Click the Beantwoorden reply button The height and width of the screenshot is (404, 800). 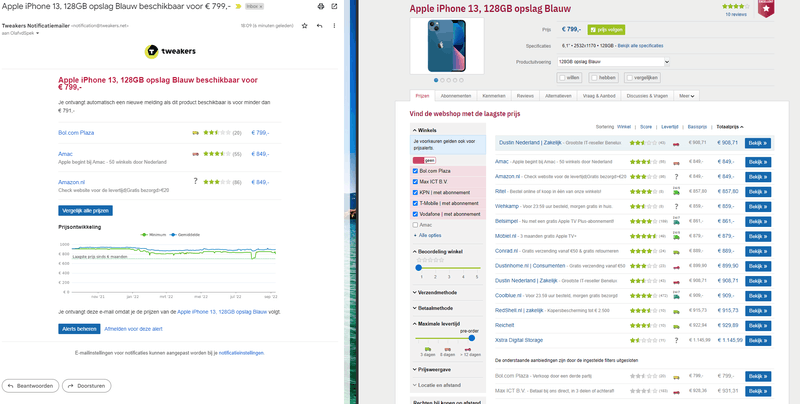(31, 386)
